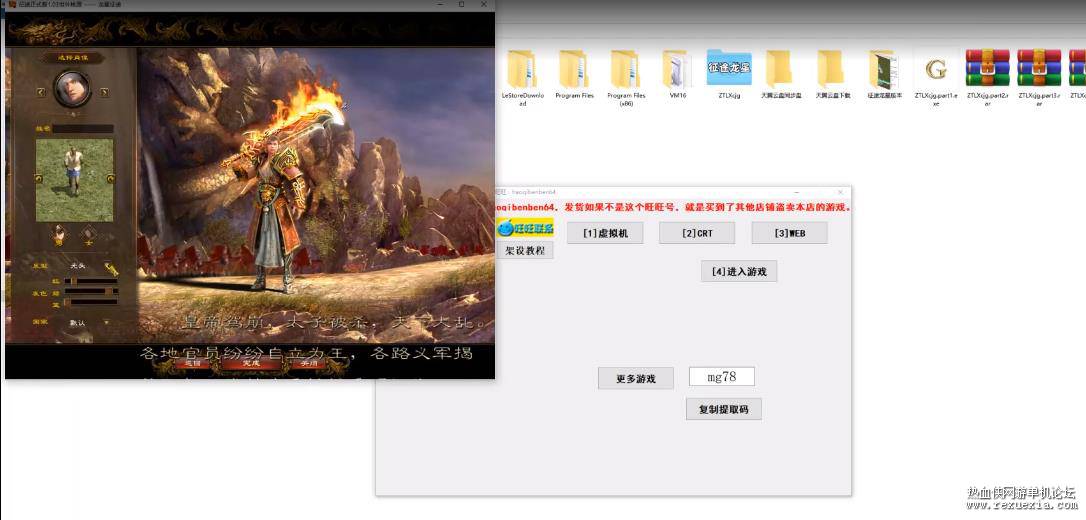Open the Program Files folder

click(x=574, y=75)
